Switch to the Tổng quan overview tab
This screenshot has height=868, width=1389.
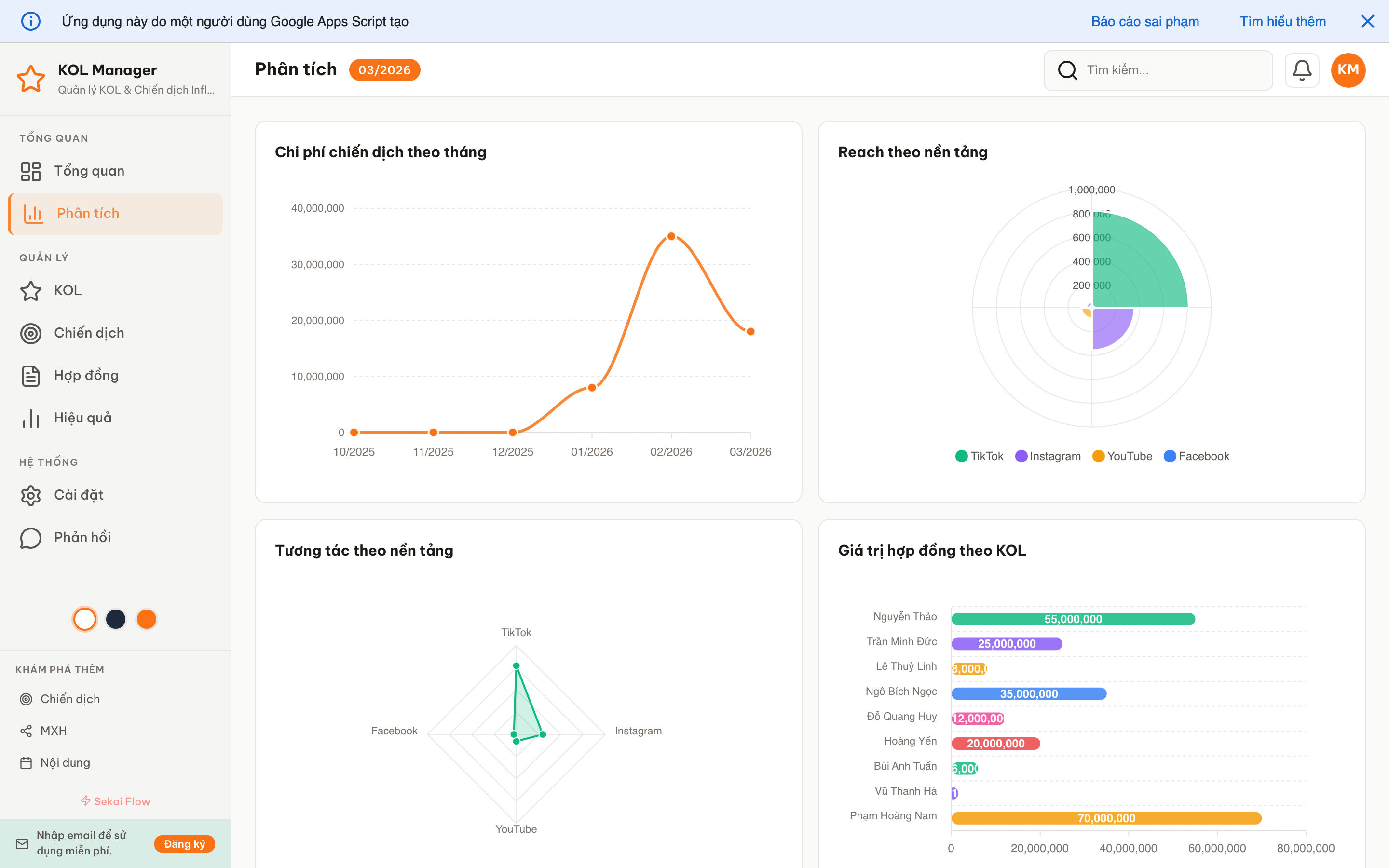[x=90, y=171]
